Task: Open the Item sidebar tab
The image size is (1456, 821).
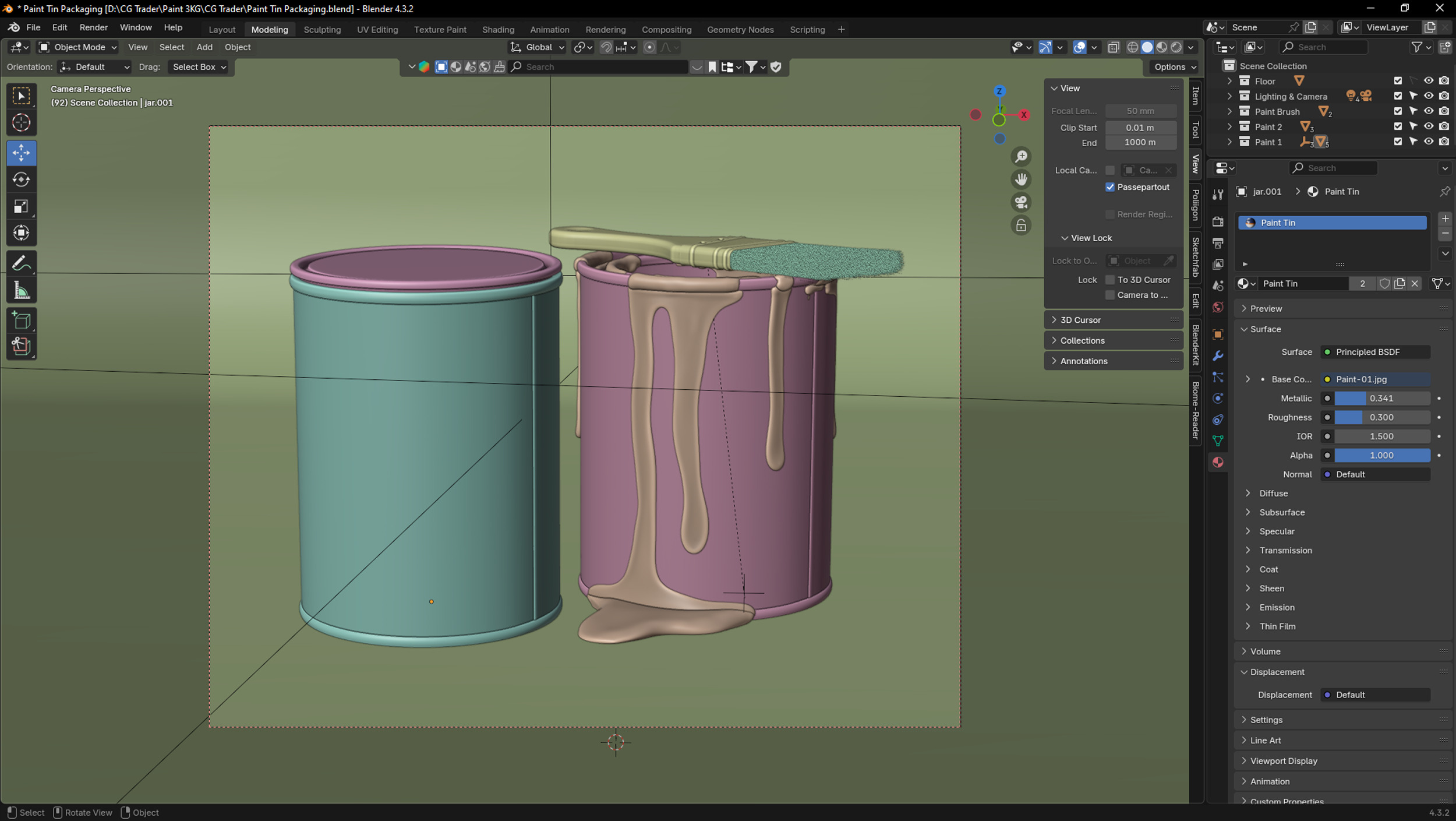Action: [x=1195, y=96]
